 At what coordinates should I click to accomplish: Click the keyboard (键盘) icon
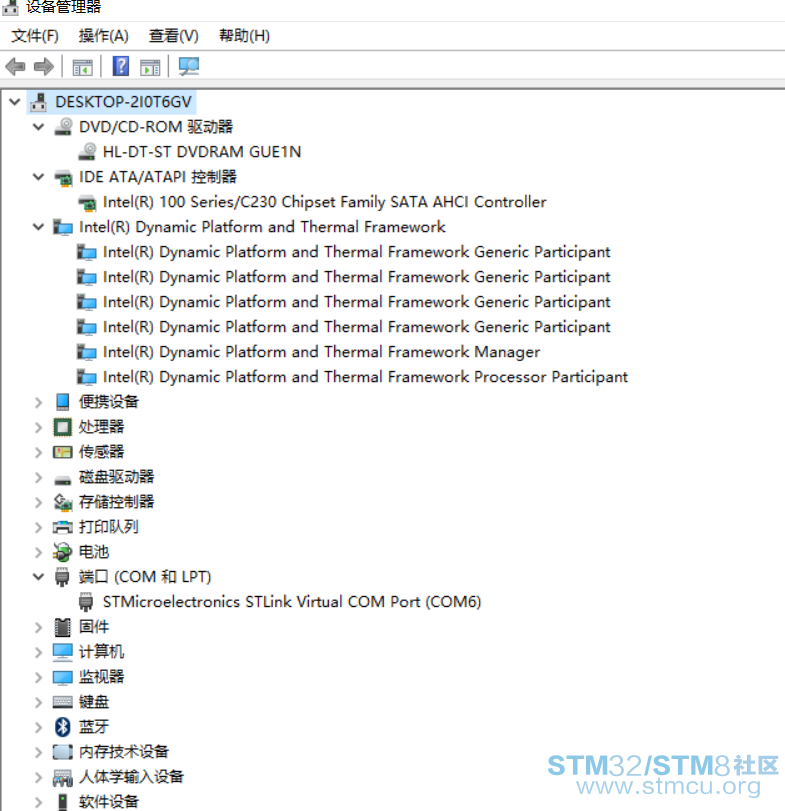tap(63, 702)
